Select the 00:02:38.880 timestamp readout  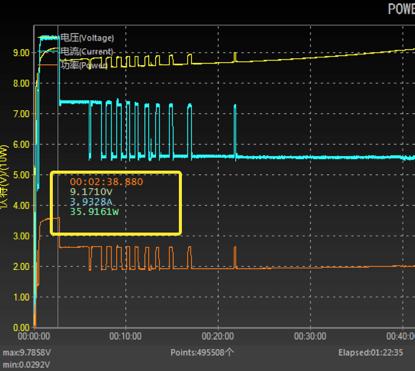pos(106,182)
